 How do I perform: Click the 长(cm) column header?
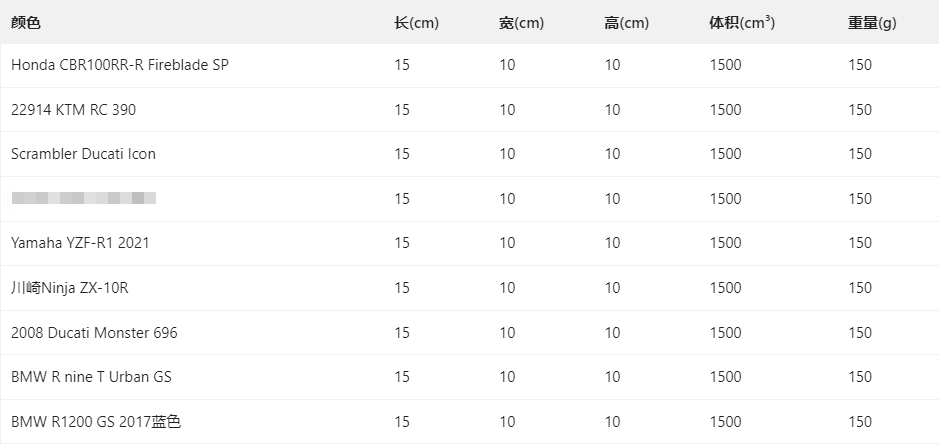coord(416,22)
